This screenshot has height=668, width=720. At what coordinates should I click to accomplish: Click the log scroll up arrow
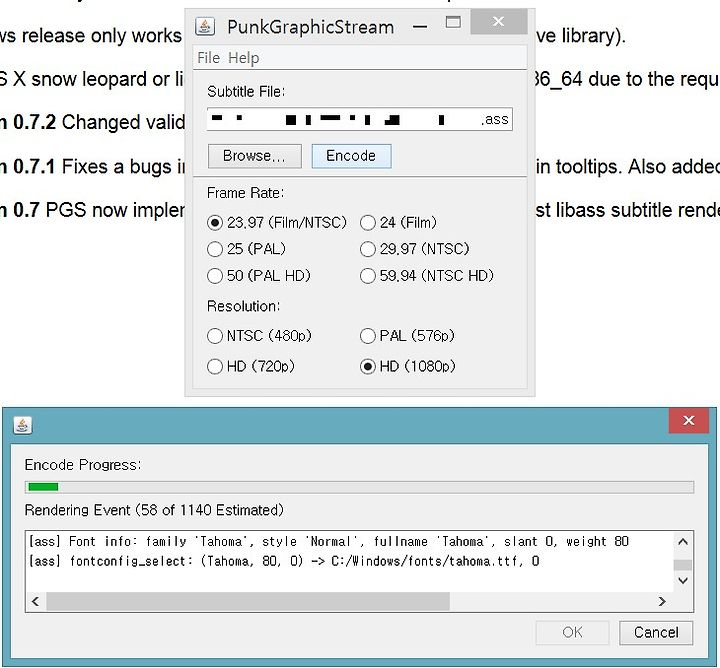683,542
